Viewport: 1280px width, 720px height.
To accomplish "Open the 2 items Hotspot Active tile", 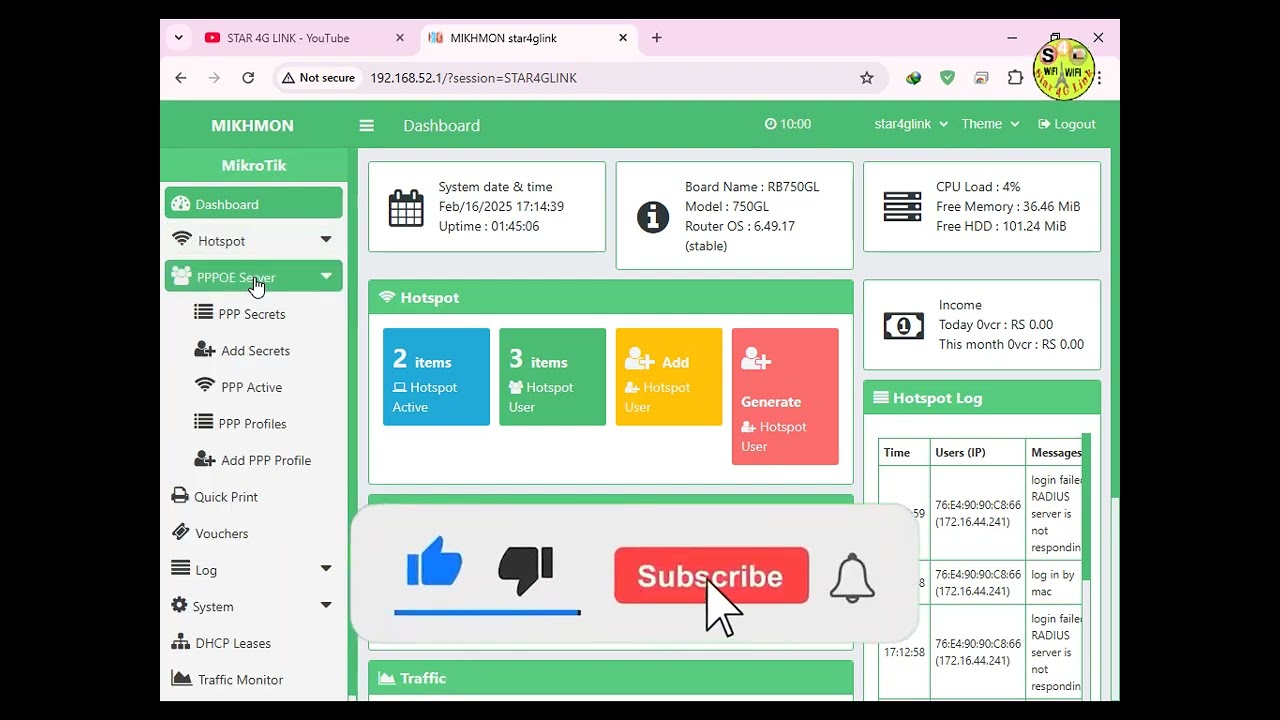I will [x=436, y=377].
